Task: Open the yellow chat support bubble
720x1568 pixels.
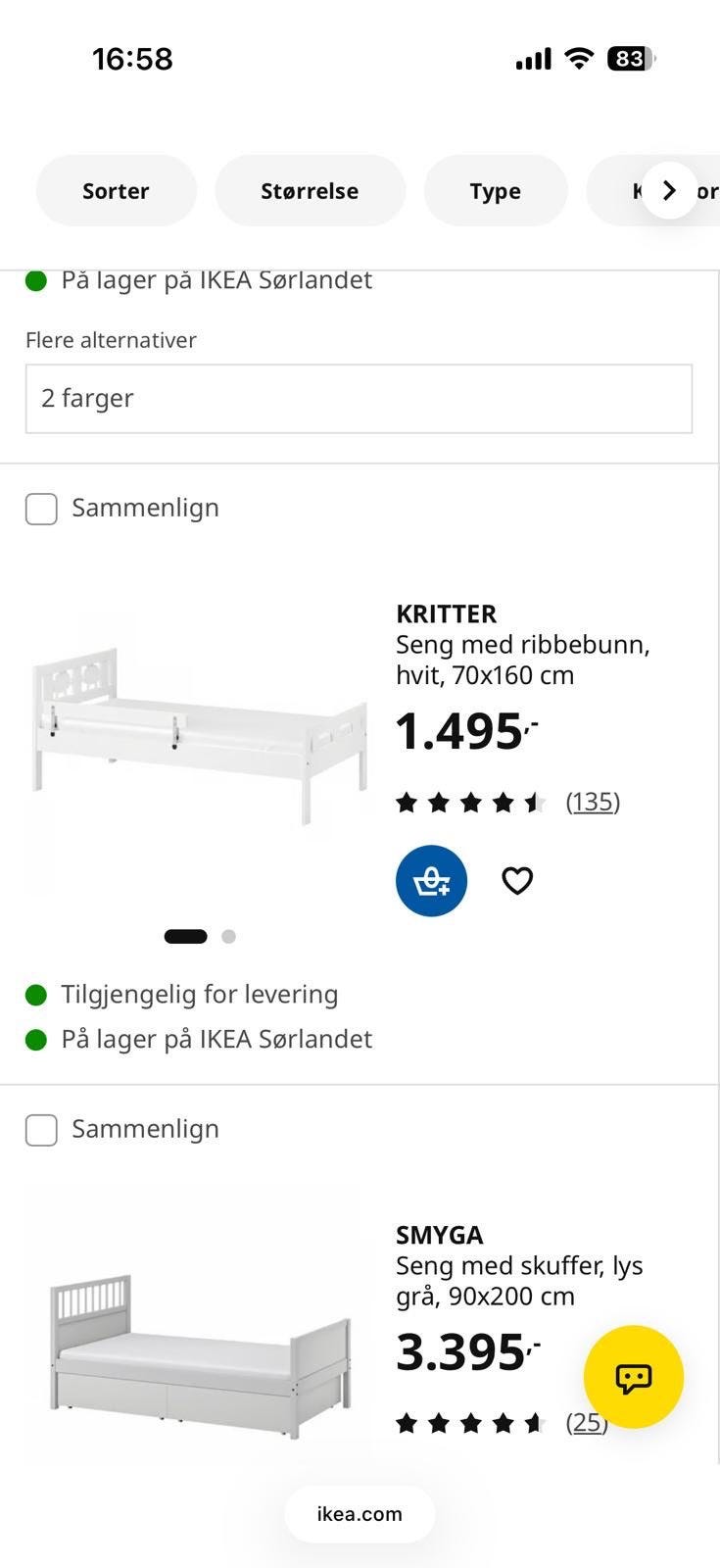Action: pos(634,1377)
